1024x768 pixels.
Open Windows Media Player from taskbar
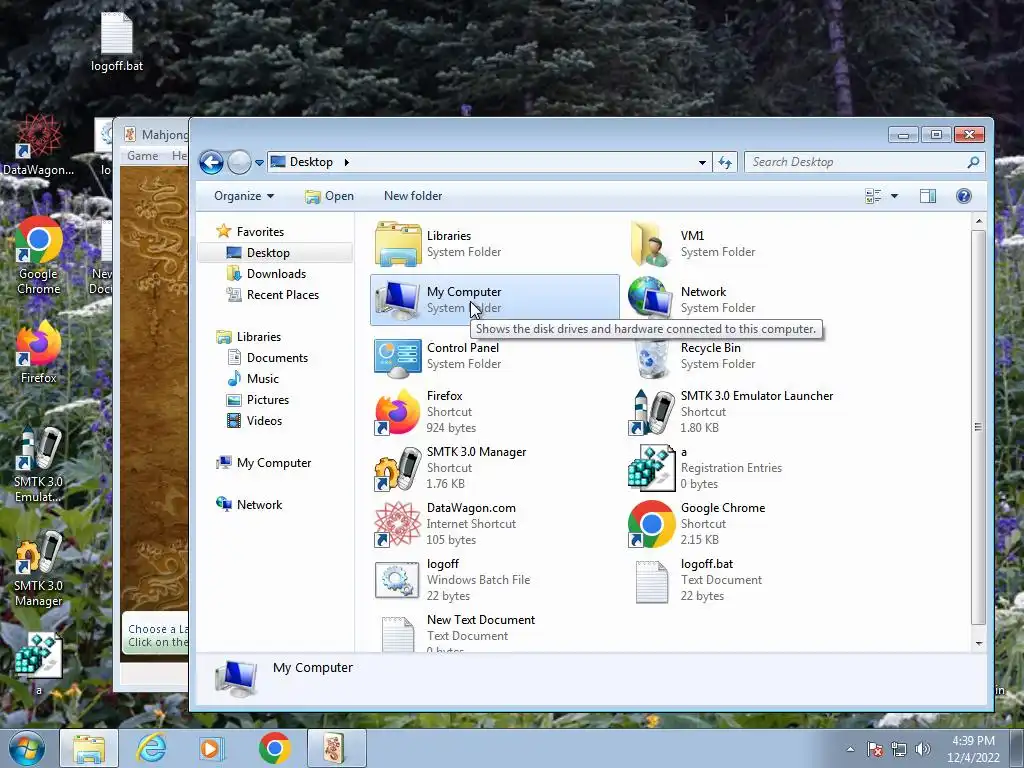(212, 748)
